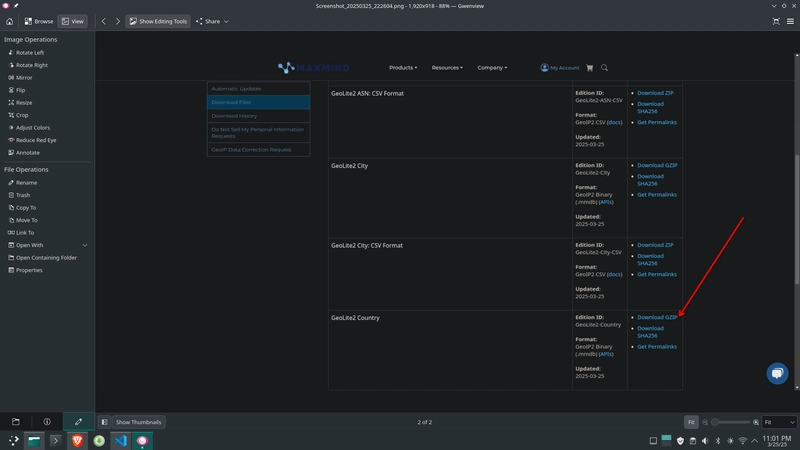Open the KDE application launcher
This screenshot has width=800, height=450.
pos(13,440)
